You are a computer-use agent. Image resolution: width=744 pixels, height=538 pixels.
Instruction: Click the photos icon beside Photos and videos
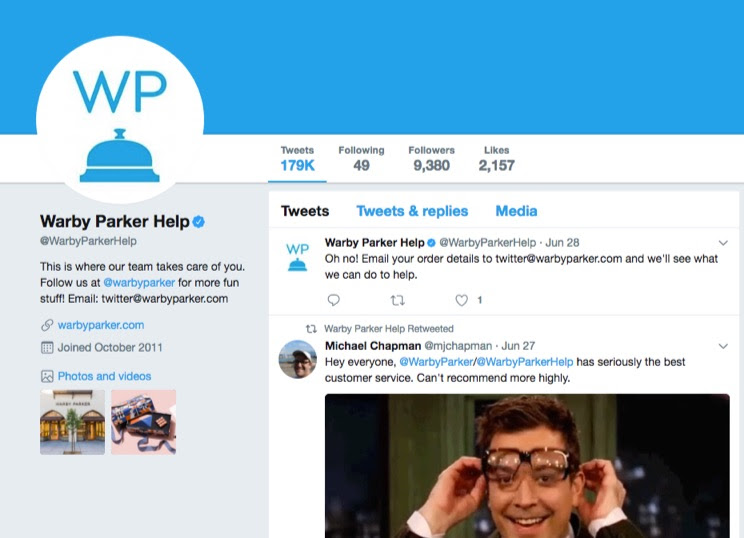pos(47,377)
